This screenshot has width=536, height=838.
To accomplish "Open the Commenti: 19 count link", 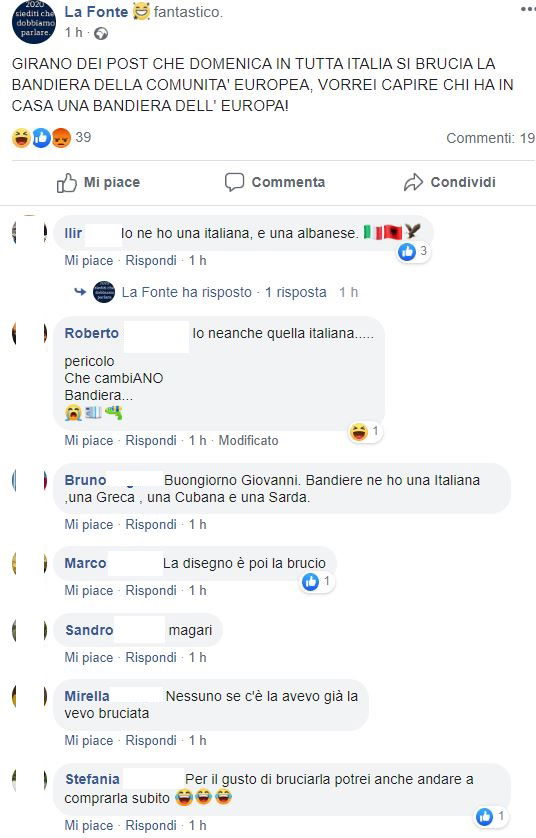I will click(491, 138).
